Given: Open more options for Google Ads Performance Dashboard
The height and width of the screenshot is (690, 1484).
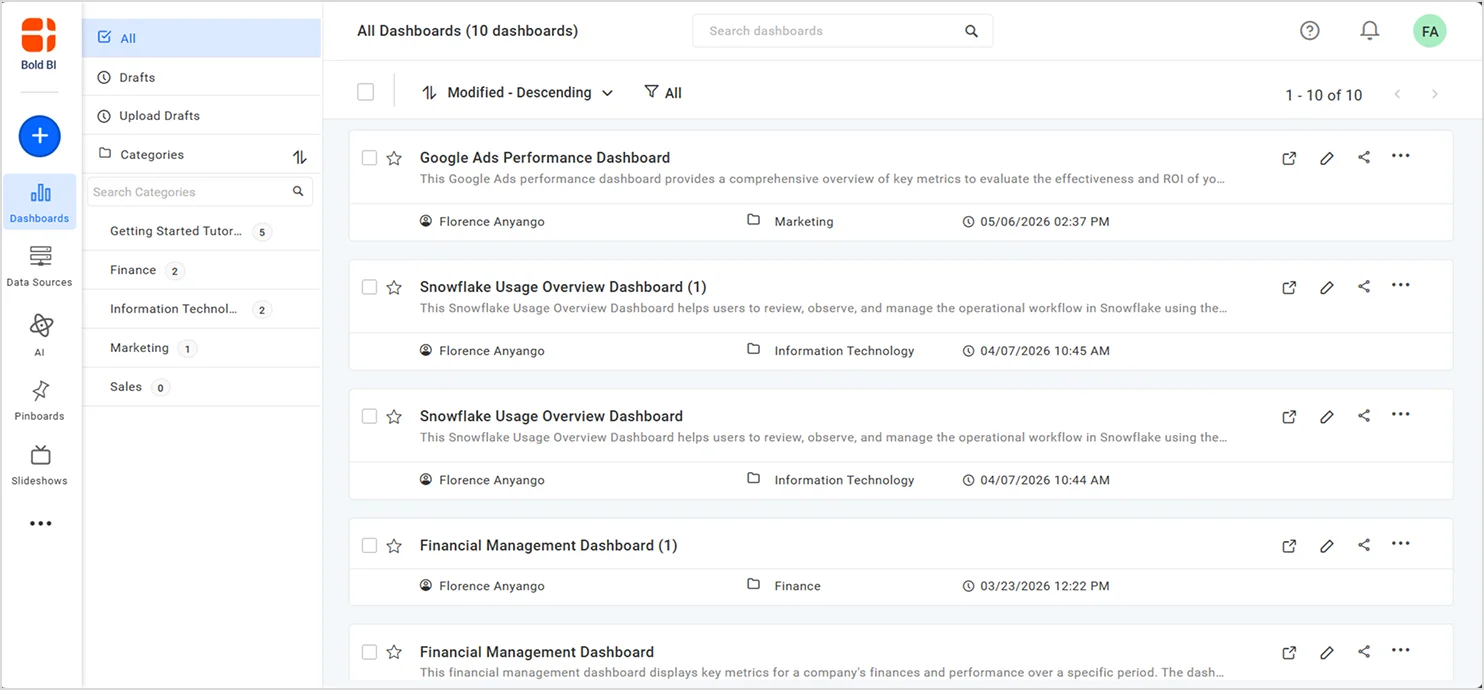Looking at the screenshot, I should 1400,156.
